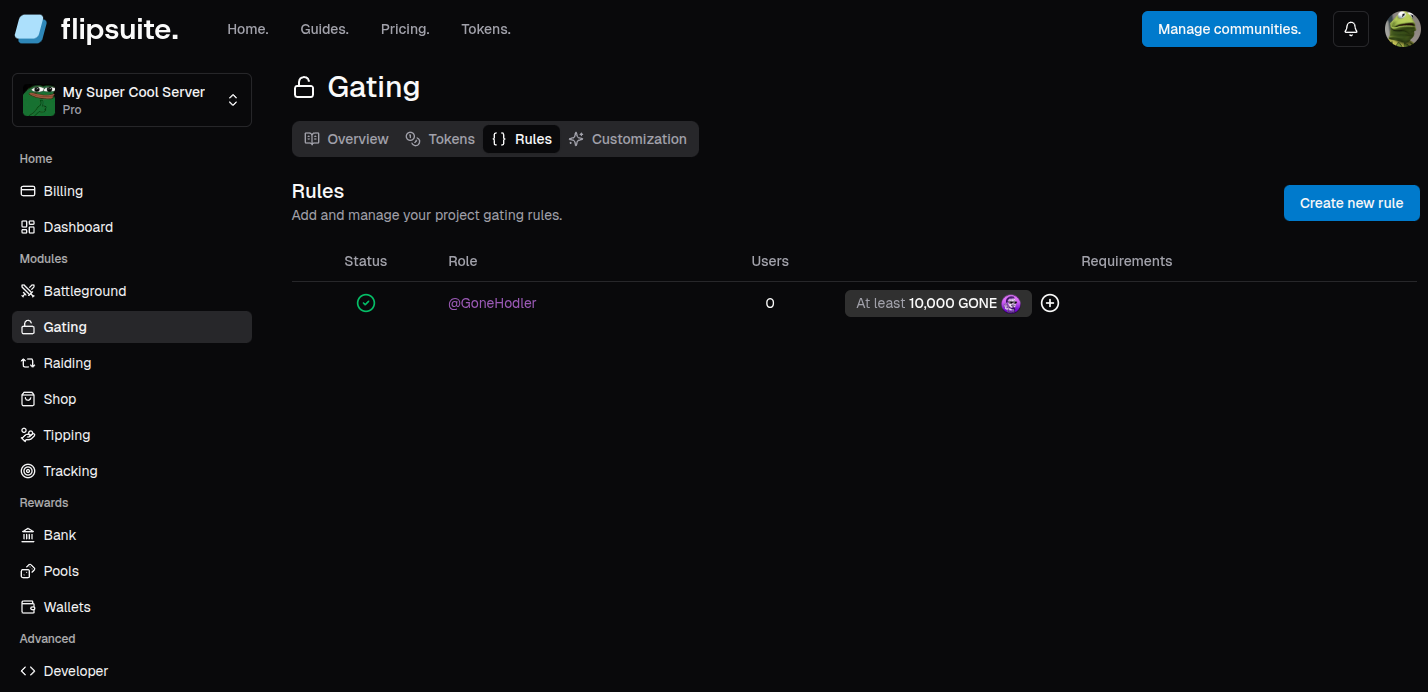The width and height of the screenshot is (1428, 692).
Task: Open Pricing in top navigation
Action: point(405,29)
